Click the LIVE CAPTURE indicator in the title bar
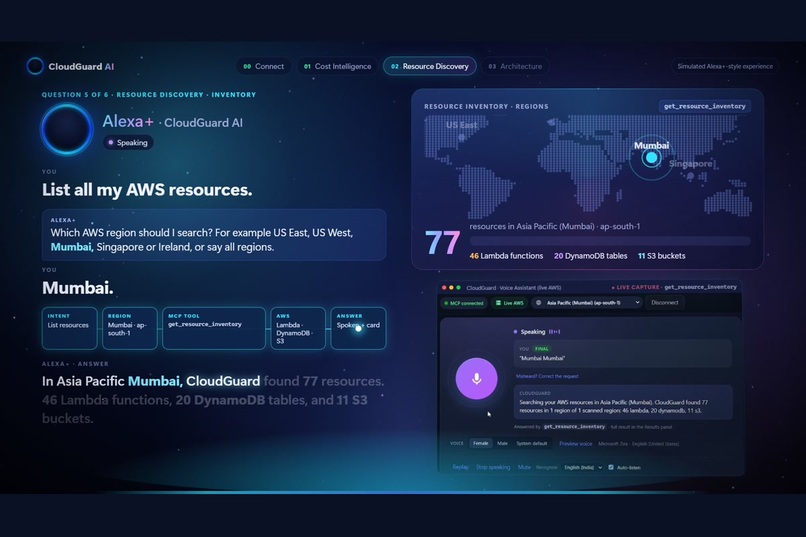The image size is (806, 537). point(635,287)
